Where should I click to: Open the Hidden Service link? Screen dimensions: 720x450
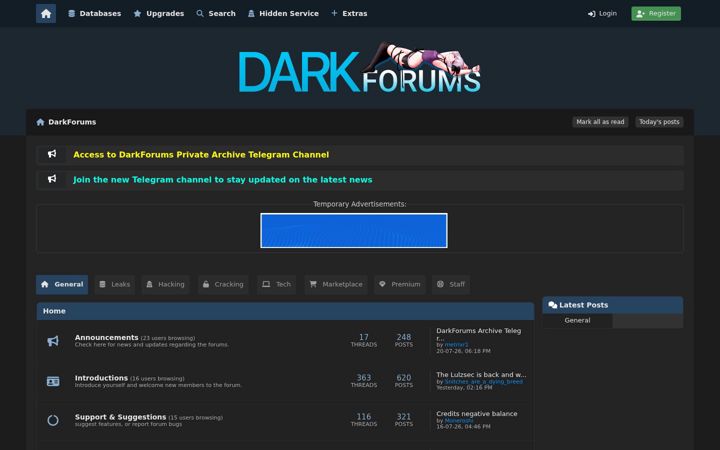tap(283, 13)
